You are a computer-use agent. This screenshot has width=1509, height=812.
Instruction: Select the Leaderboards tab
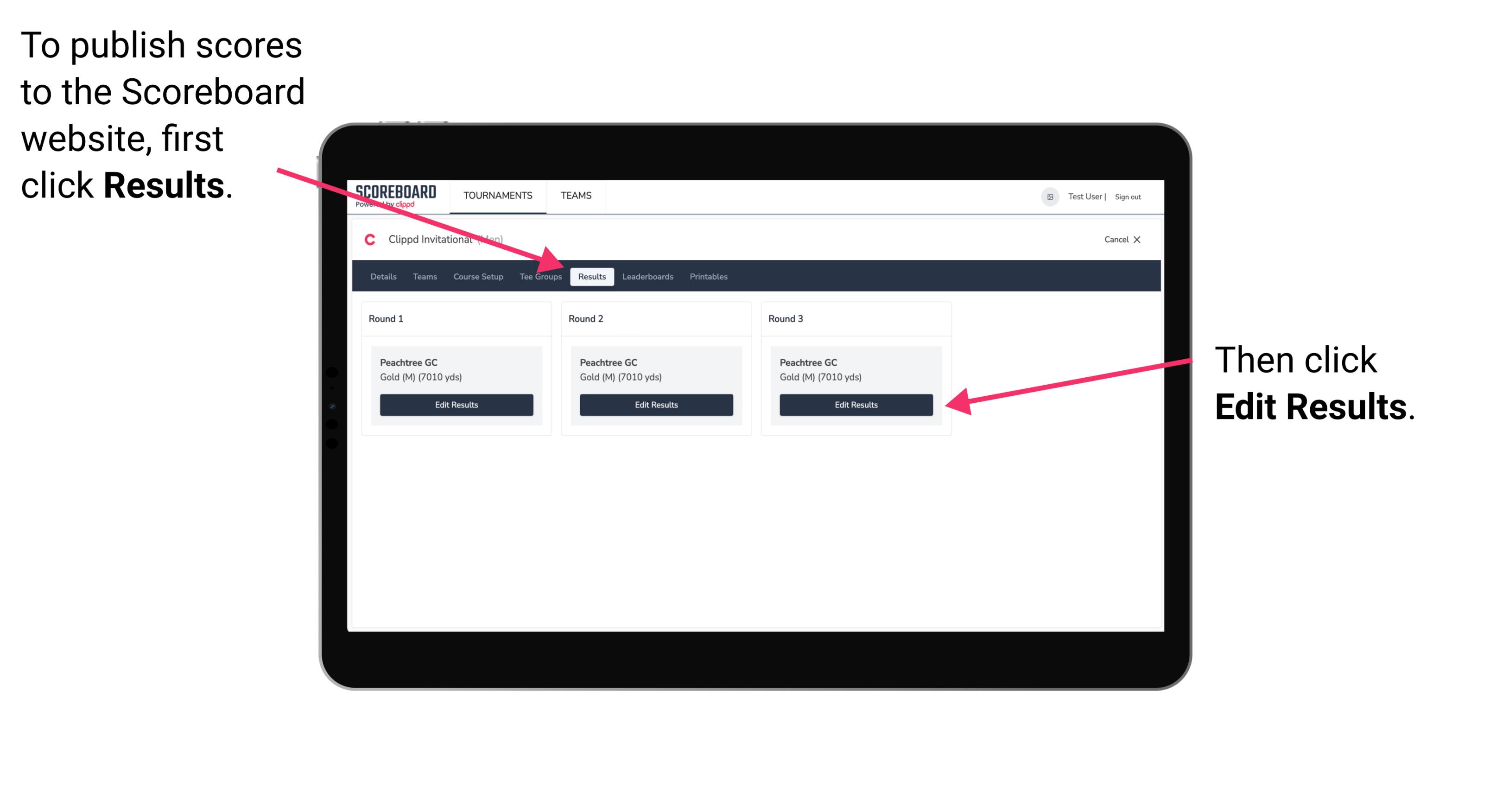pyautogui.click(x=648, y=276)
